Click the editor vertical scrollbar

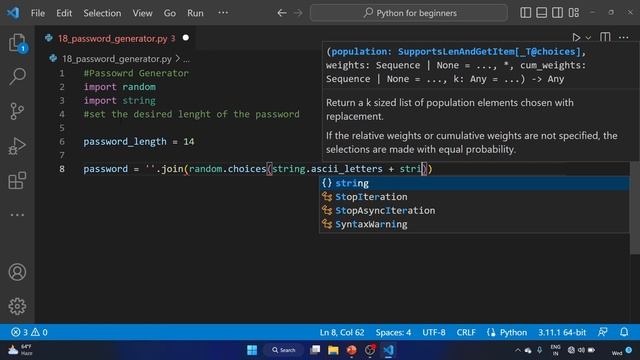click(635, 208)
